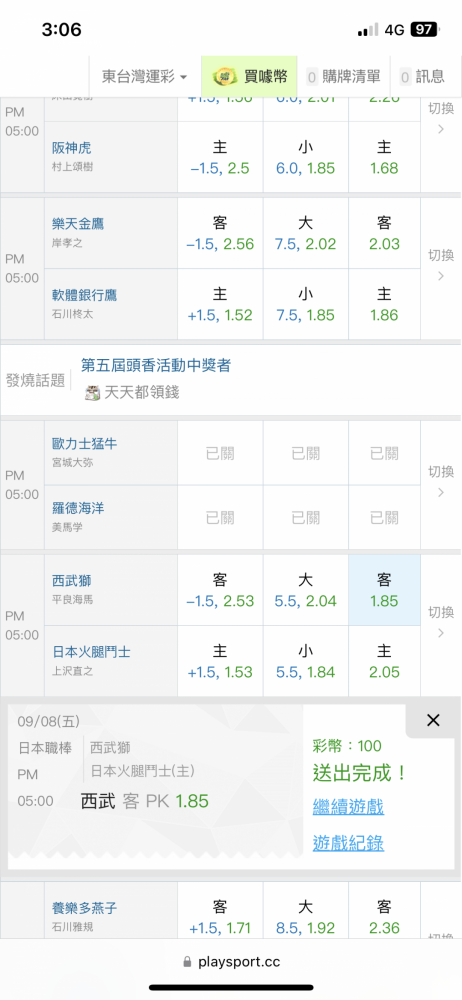Open the 軟體銀行鷹 team link
The width and height of the screenshot is (462, 1000).
(85, 295)
